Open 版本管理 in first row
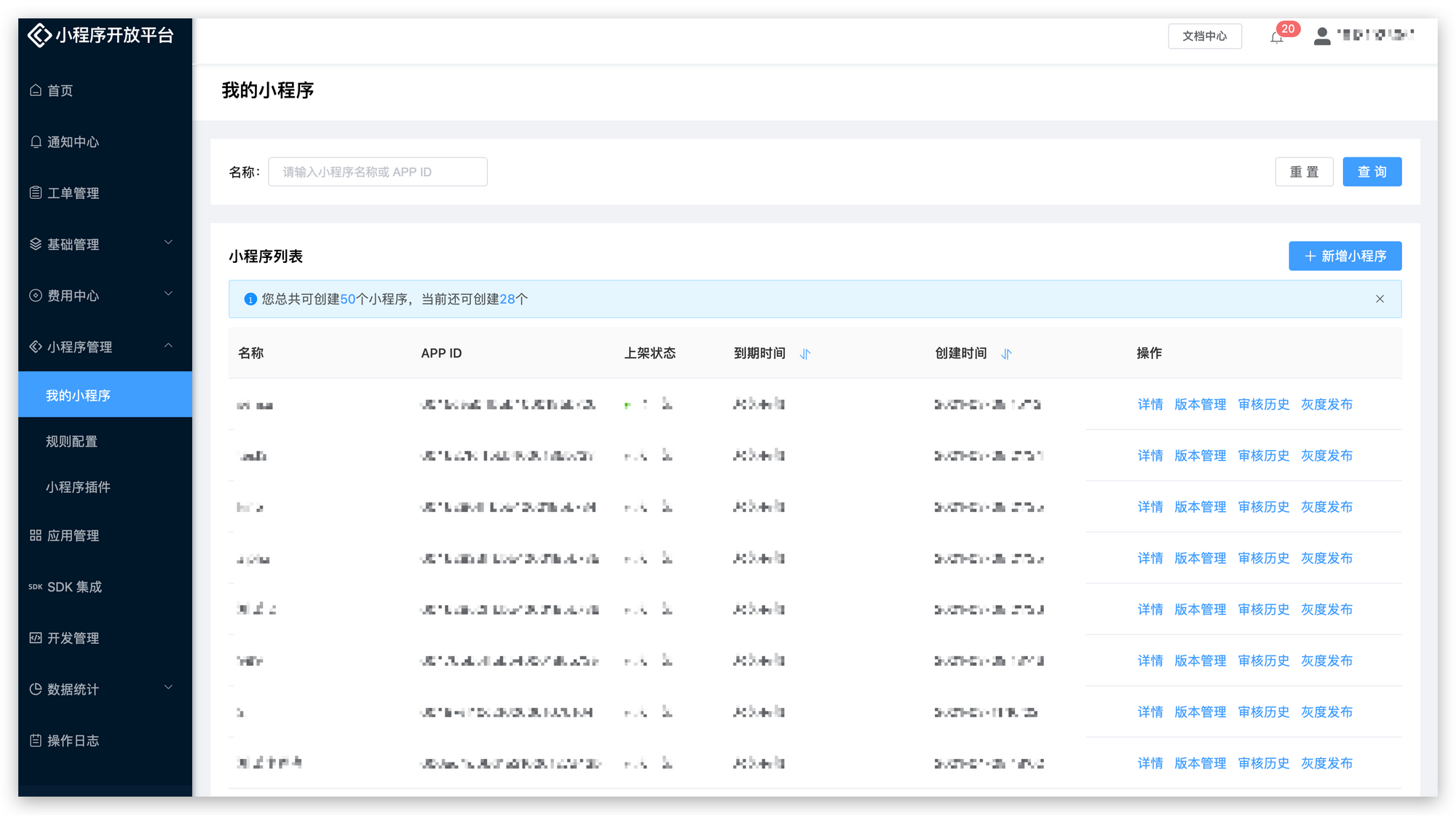Image resolution: width=1456 pixels, height=815 pixels. 1200,404
